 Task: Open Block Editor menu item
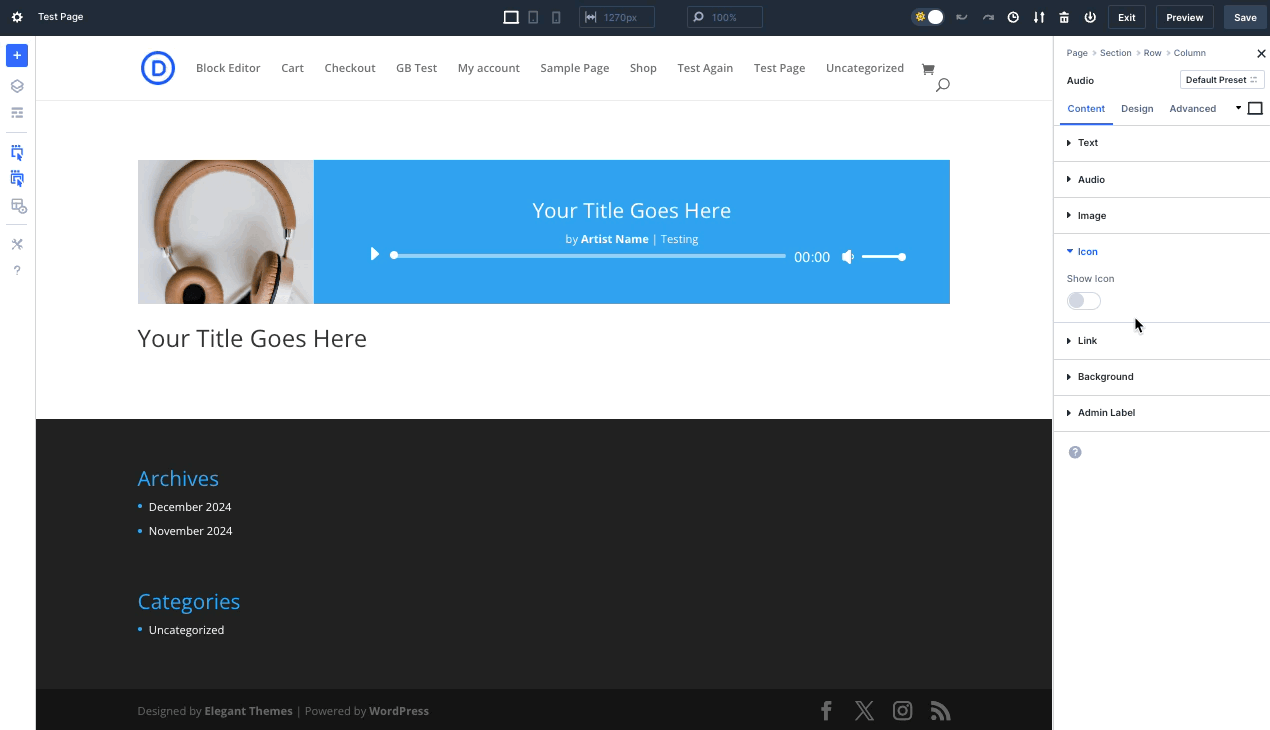pyautogui.click(x=228, y=68)
